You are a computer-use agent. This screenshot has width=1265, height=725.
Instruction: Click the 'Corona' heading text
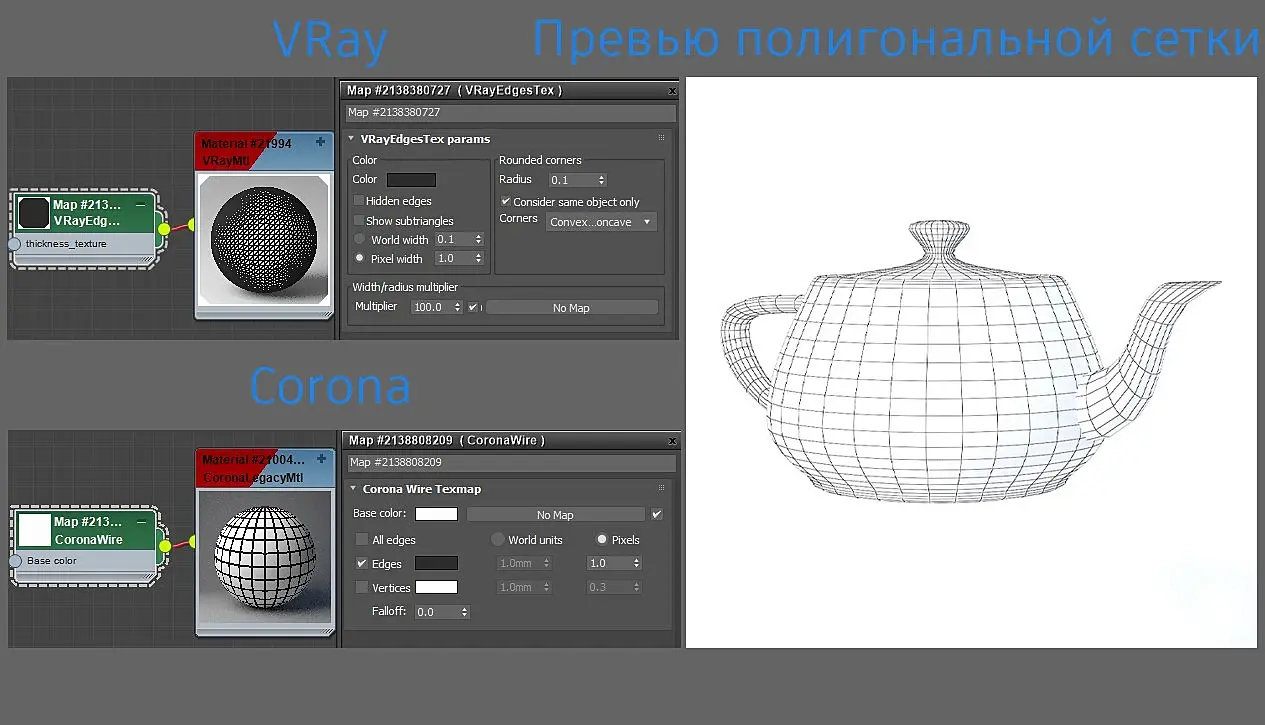point(330,386)
